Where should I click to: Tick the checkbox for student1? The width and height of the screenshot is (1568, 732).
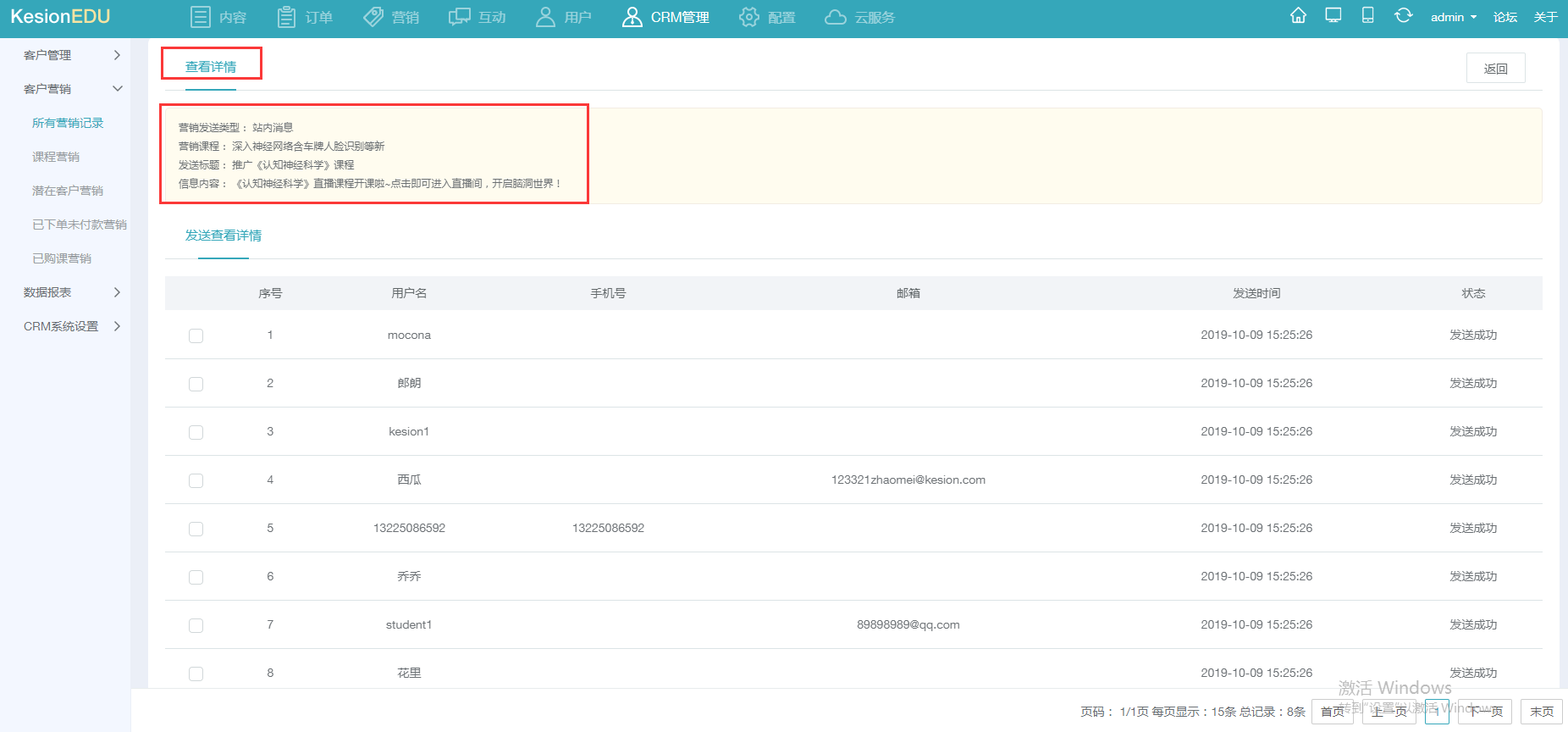(196, 625)
